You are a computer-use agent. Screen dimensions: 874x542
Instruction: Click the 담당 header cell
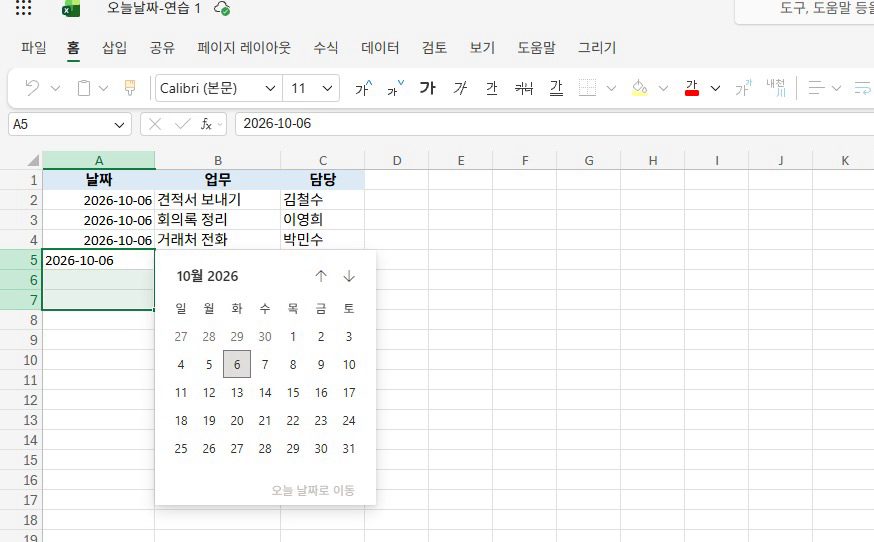click(x=323, y=180)
